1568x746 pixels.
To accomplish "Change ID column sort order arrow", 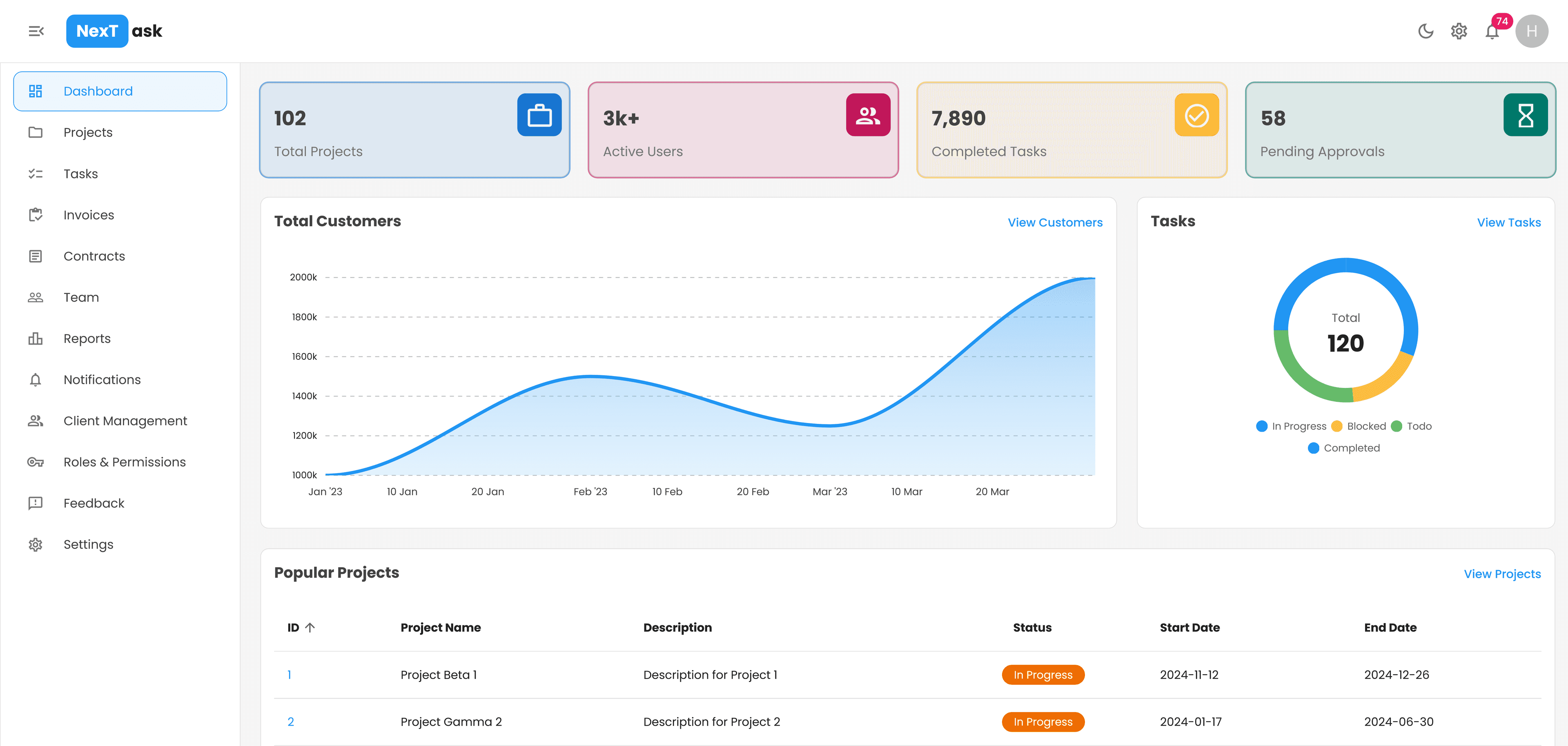I will click(x=310, y=627).
